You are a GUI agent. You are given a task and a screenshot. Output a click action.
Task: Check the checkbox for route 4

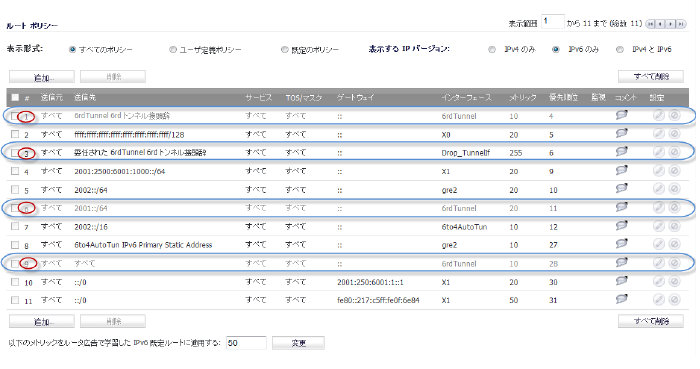coord(15,171)
